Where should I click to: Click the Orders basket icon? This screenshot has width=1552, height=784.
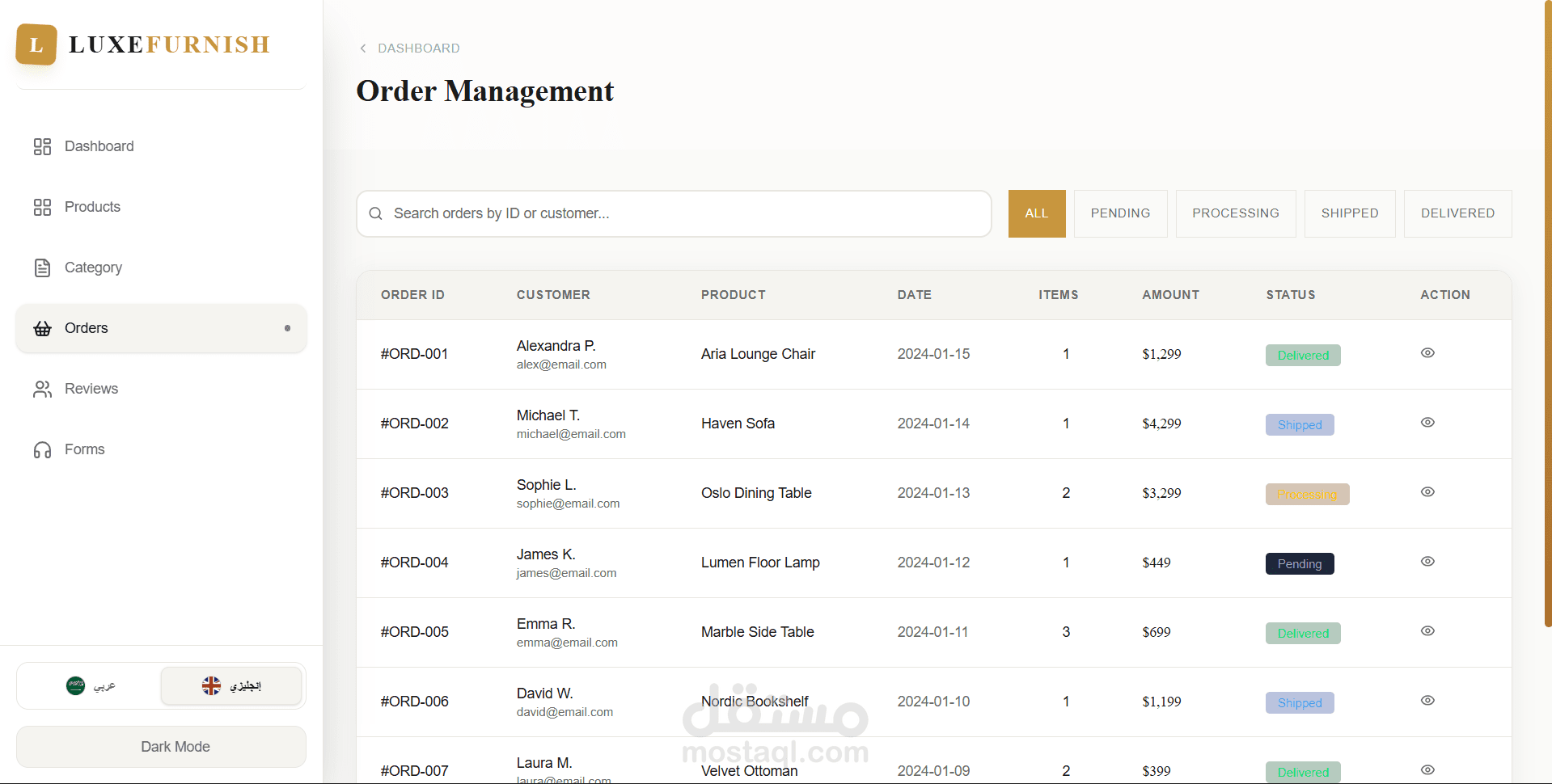42,328
